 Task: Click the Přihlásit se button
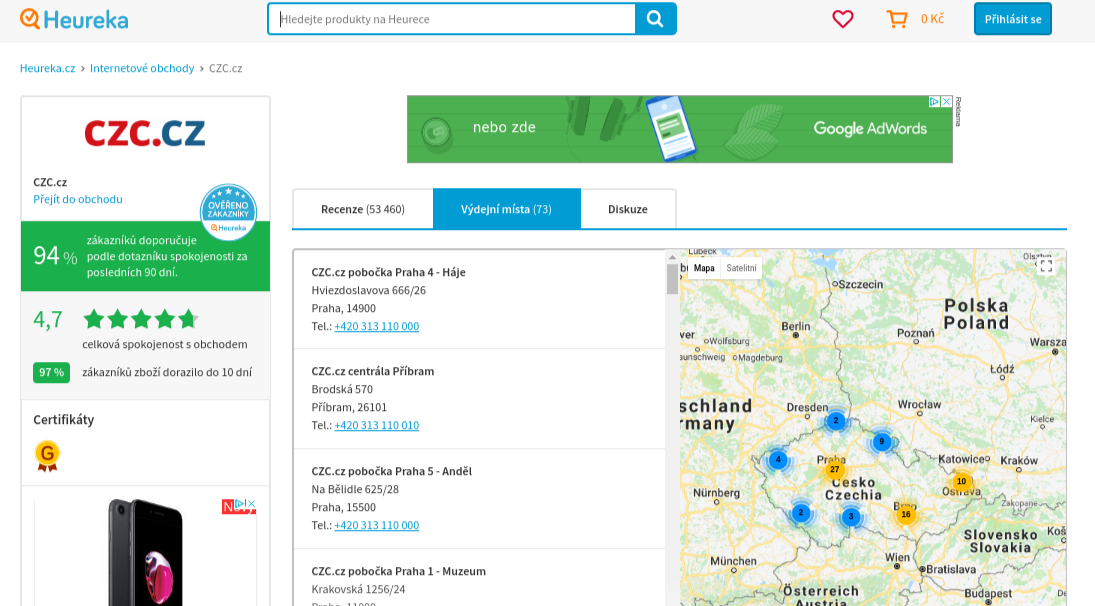click(x=1013, y=19)
